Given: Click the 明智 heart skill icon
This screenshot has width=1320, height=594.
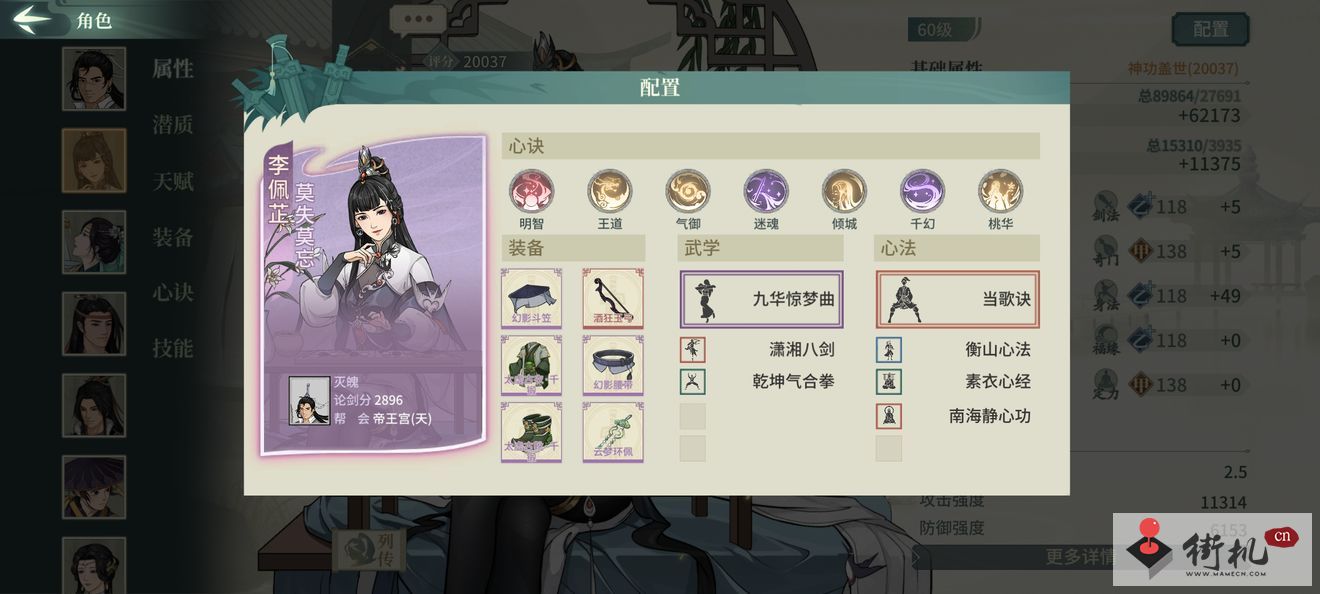Looking at the screenshot, I should (x=532, y=191).
